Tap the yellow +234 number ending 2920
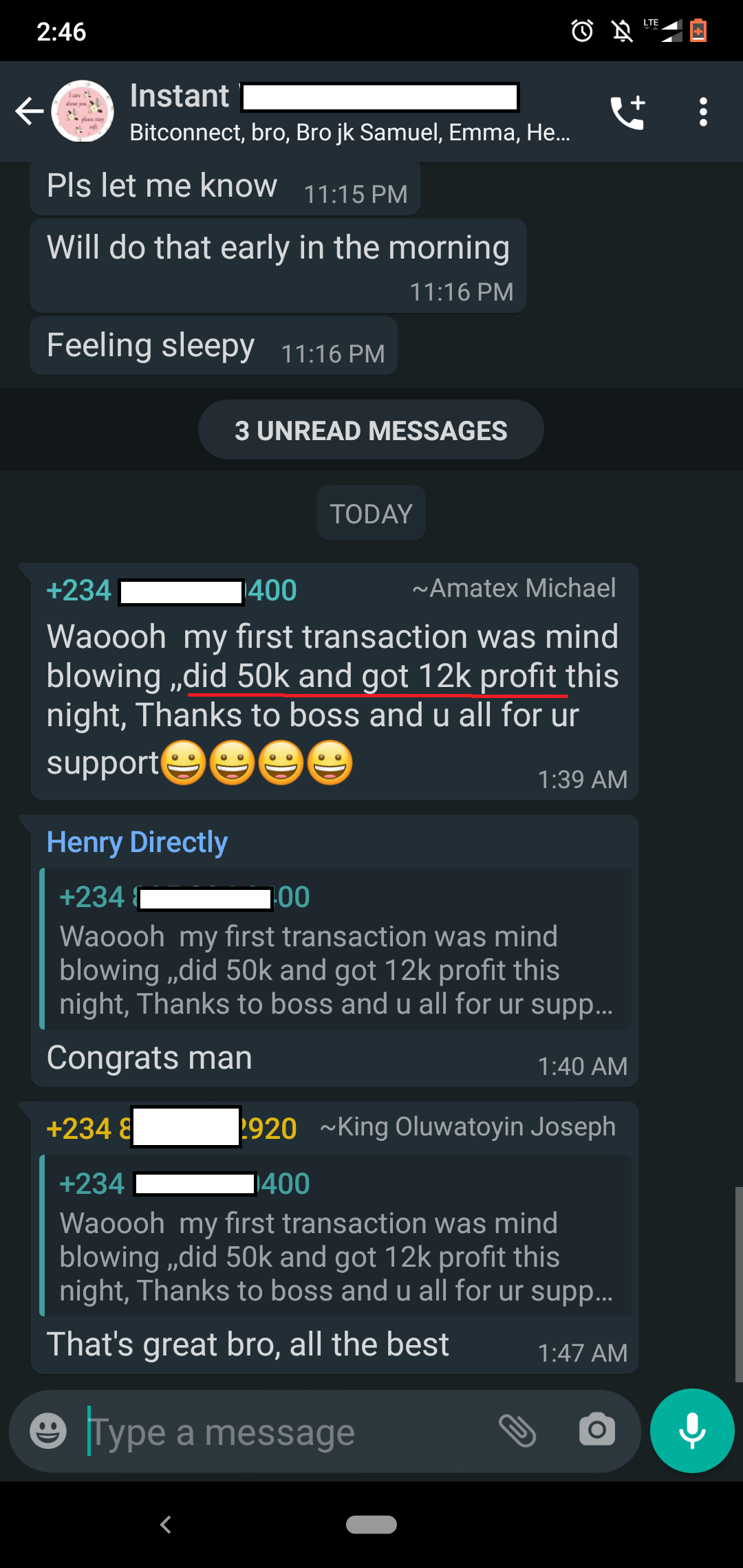Screen dimensions: 743x1568 pos(171,1129)
